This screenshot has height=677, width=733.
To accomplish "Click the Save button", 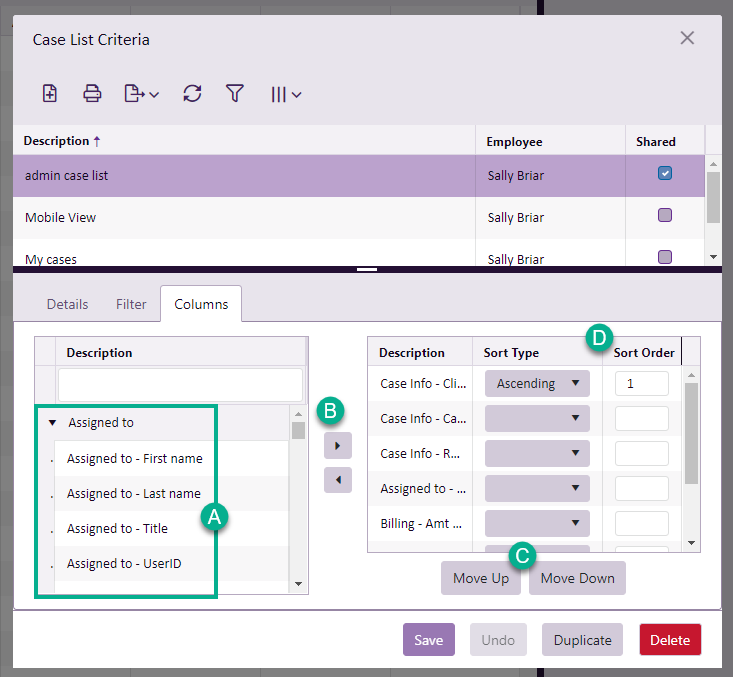I will [428, 640].
